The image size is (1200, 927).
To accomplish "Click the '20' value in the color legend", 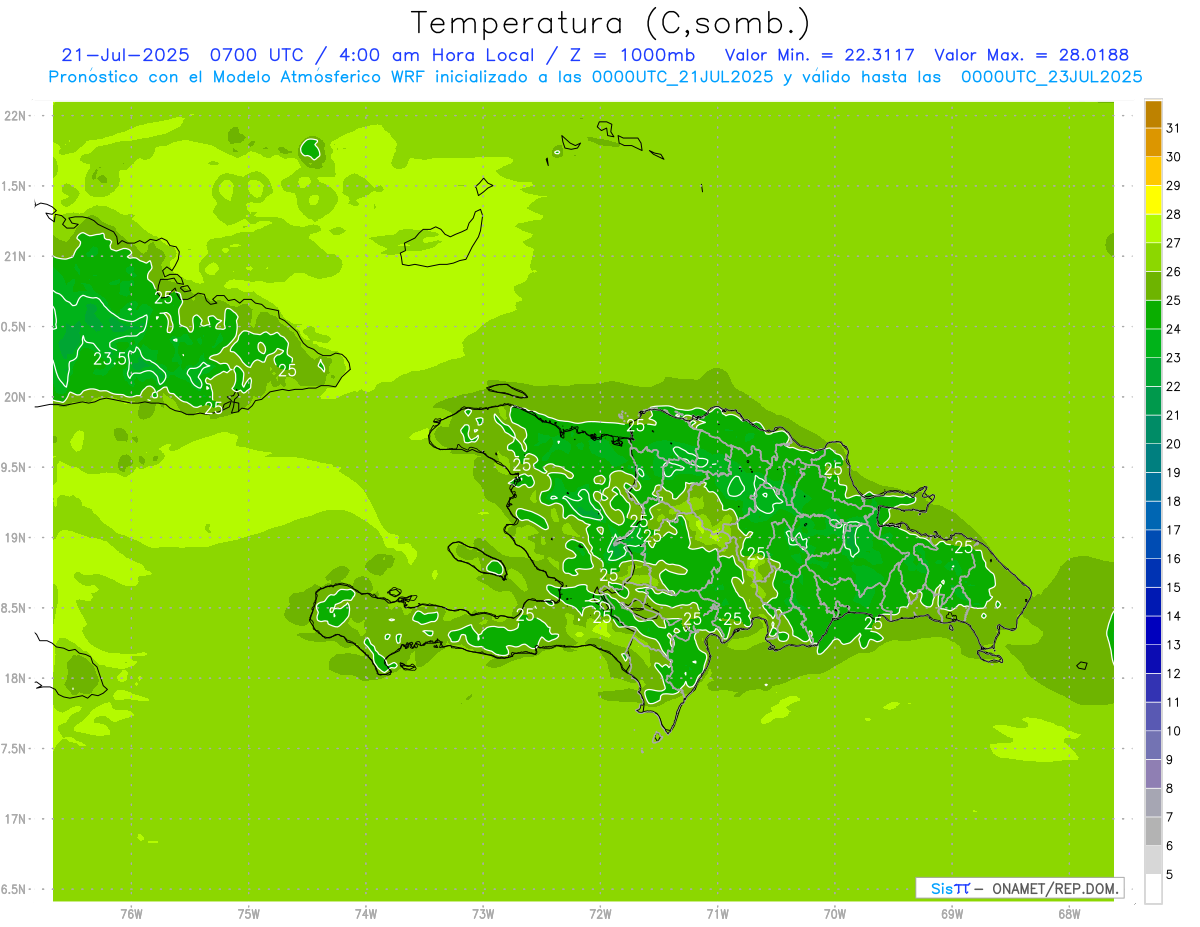I will pyautogui.click(x=1173, y=444).
